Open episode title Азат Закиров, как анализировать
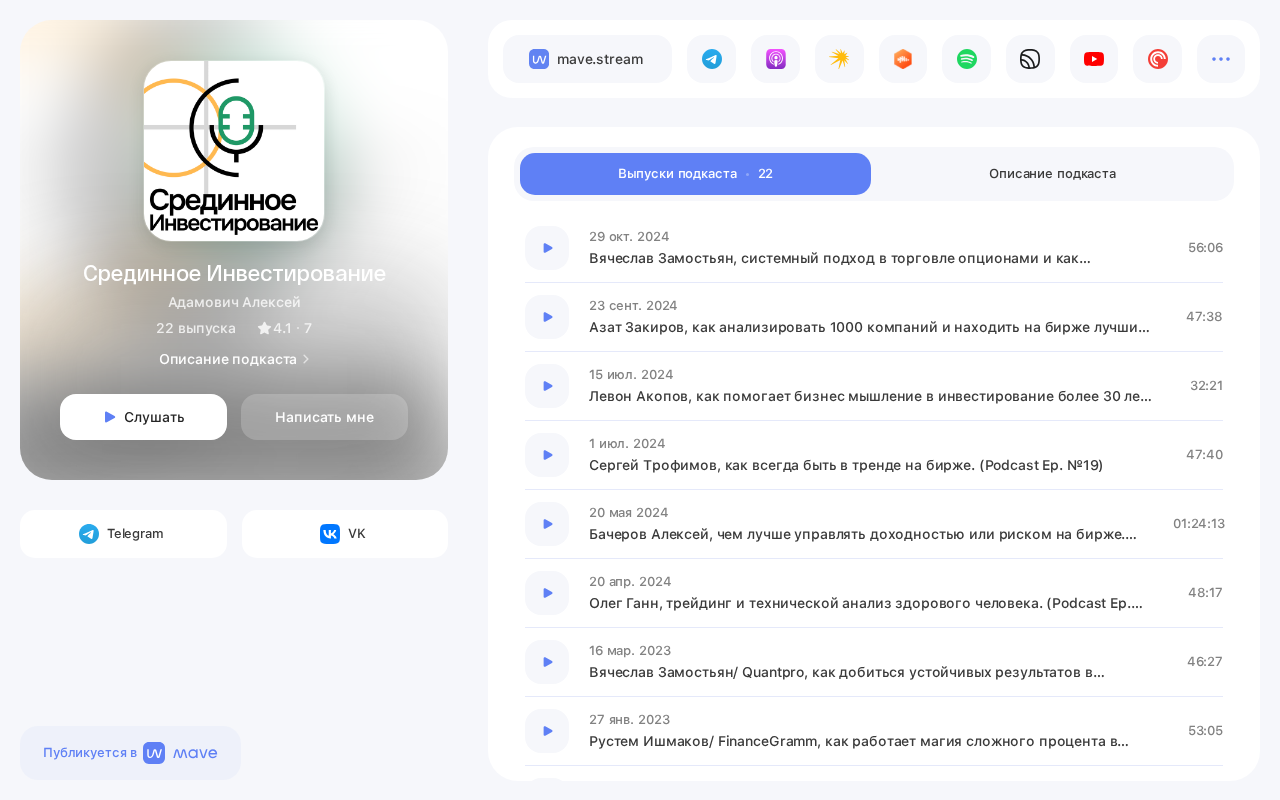1280x800 pixels. point(870,327)
